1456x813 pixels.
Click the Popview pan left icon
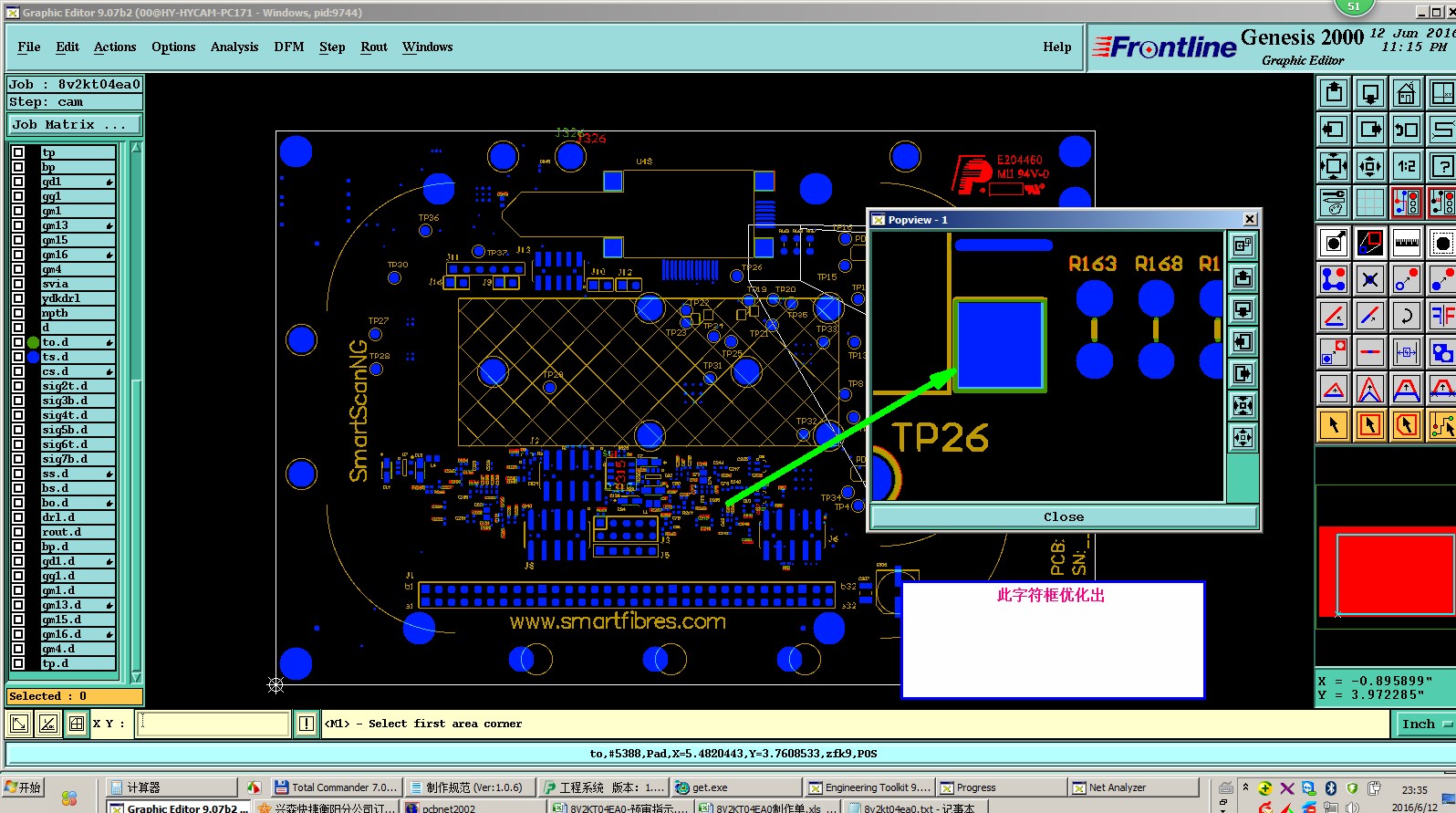click(1243, 341)
